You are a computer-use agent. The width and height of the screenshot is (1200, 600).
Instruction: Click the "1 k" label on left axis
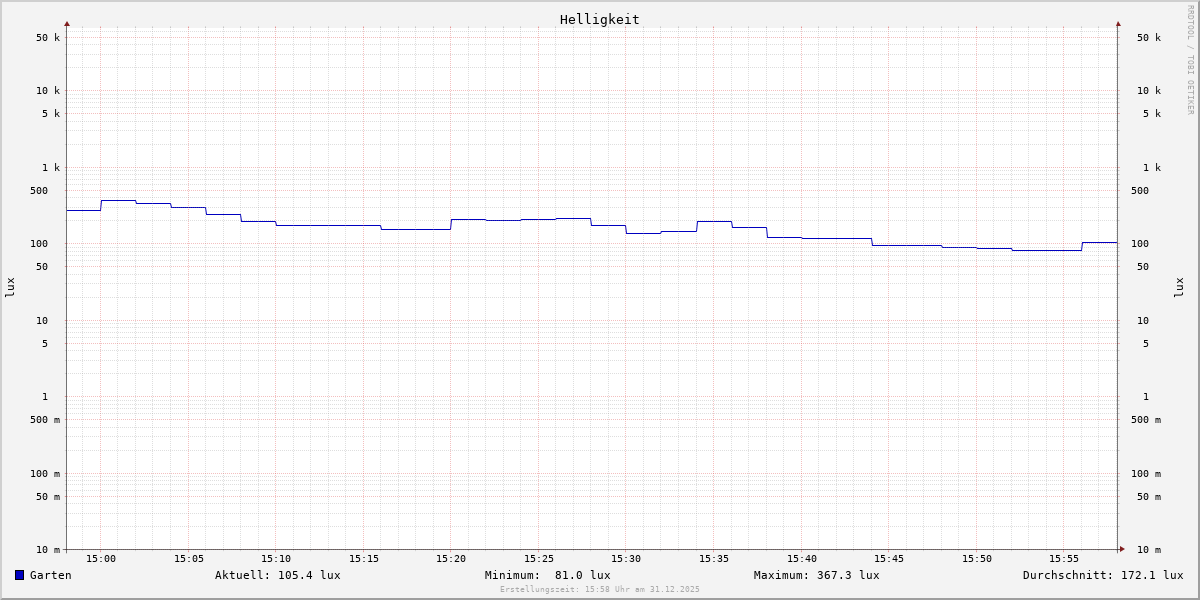51,168
